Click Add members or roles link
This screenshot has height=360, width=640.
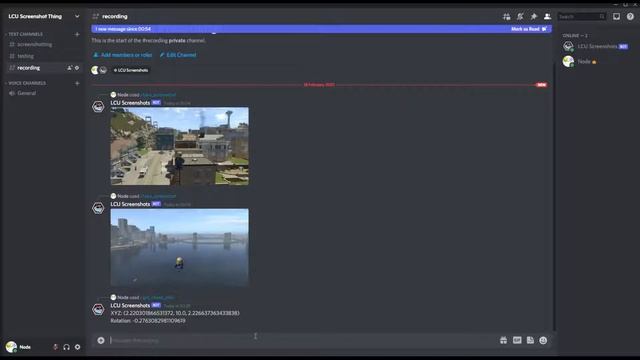(x=123, y=55)
